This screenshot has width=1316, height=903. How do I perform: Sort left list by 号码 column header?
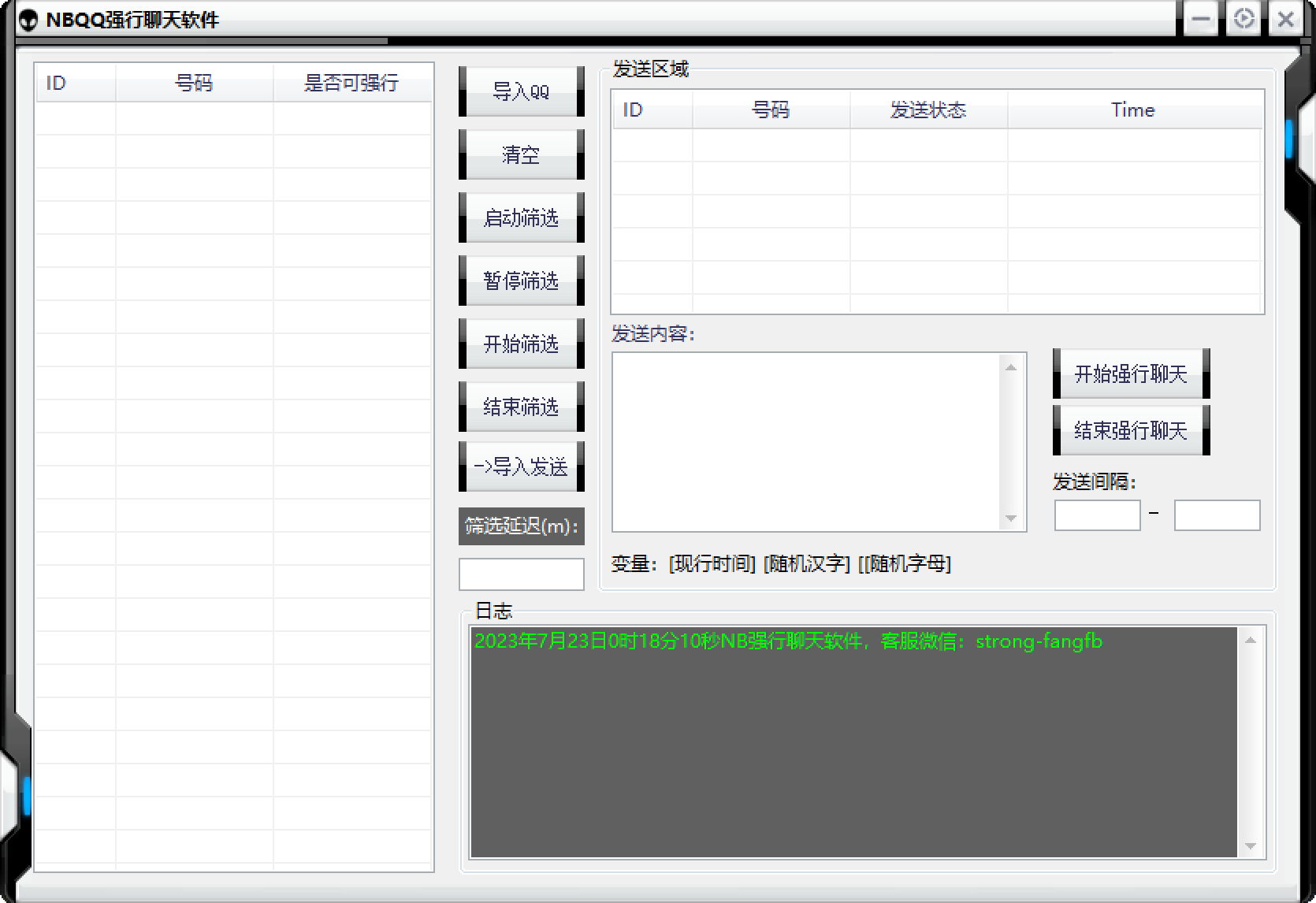(x=195, y=83)
